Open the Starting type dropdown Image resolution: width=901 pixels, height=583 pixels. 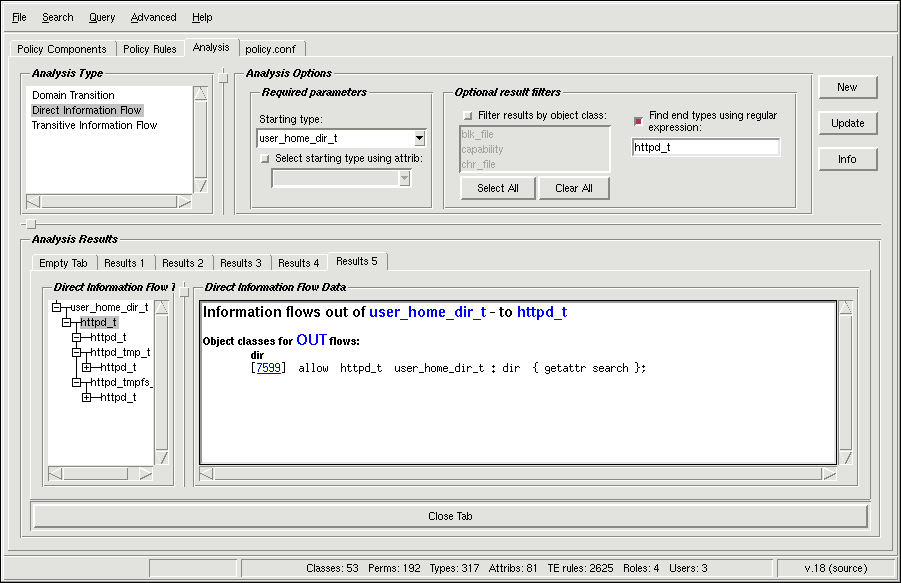419,138
